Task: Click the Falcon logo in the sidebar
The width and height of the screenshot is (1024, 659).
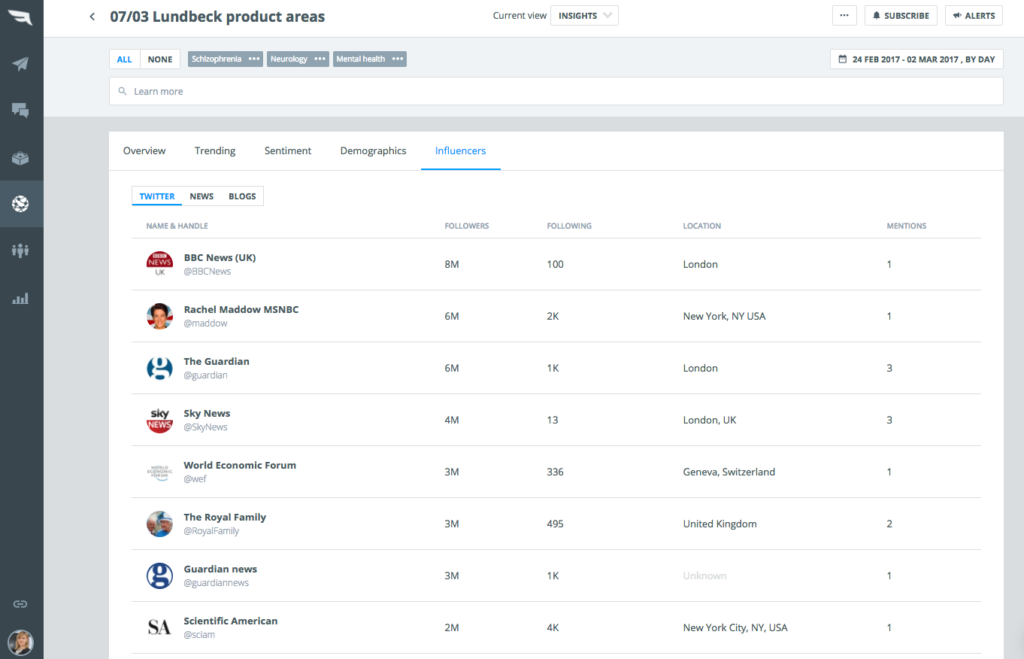Action: point(20,17)
